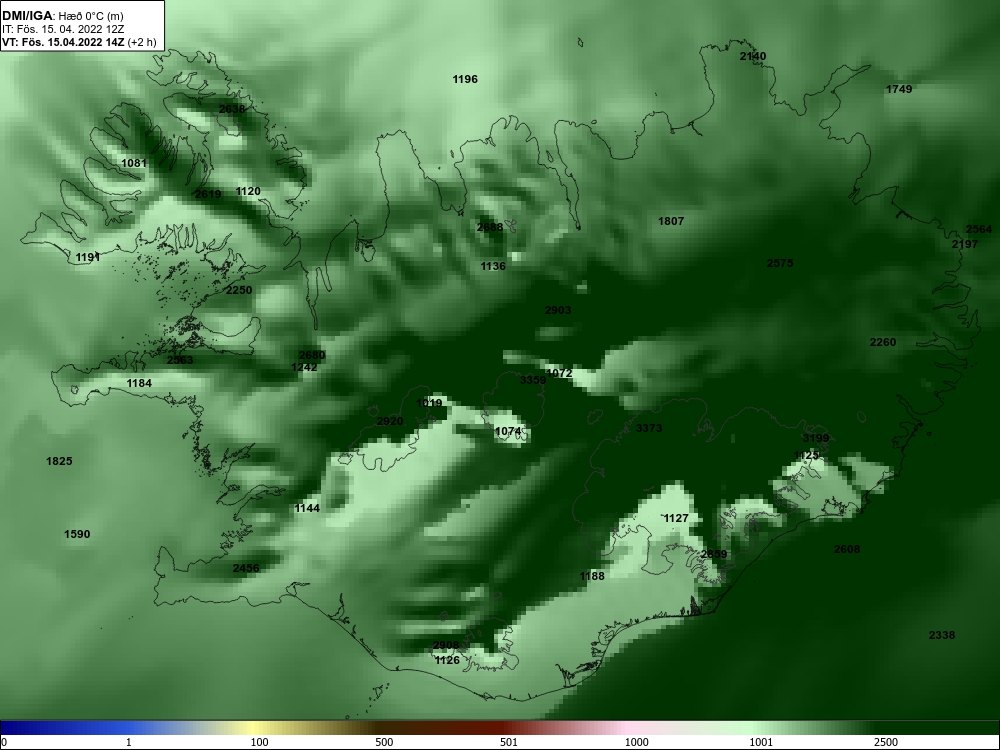
Task: Click the map value 1196
Action: coord(465,79)
